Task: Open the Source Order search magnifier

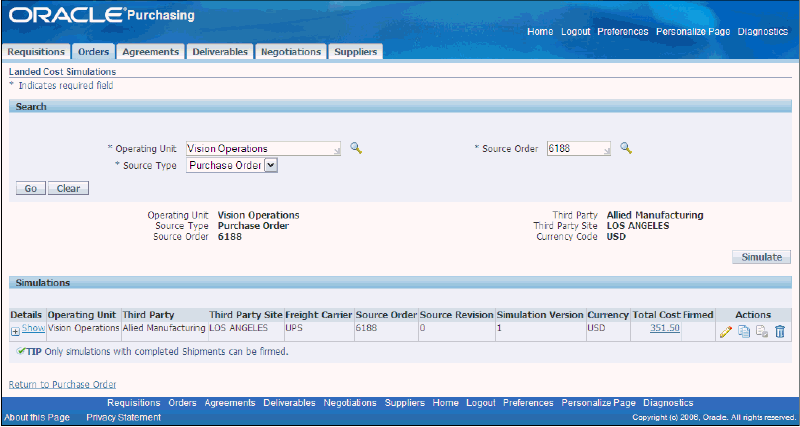Action: [626, 148]
